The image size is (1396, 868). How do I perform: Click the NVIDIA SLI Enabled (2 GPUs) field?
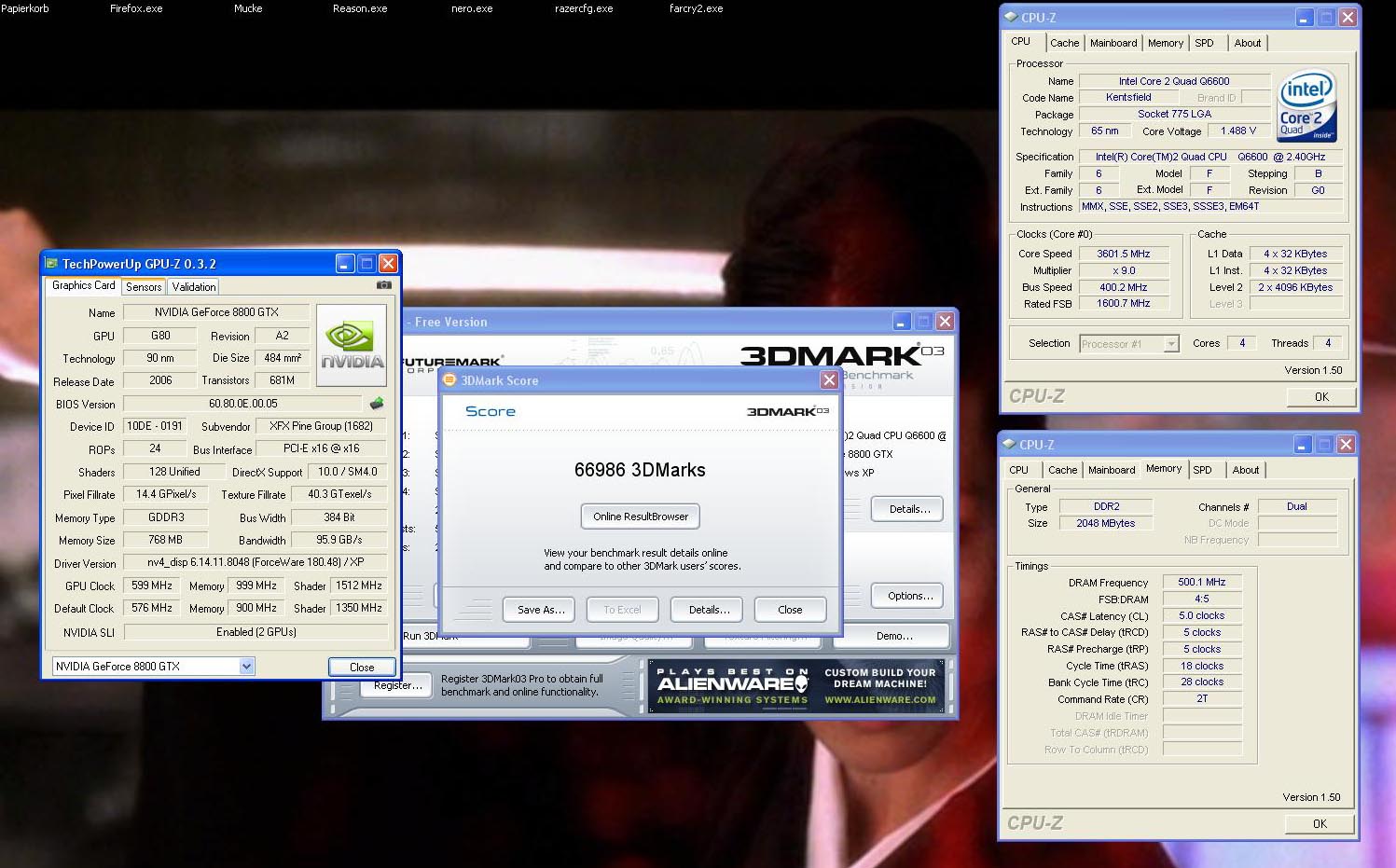click(x=256, y=632)
